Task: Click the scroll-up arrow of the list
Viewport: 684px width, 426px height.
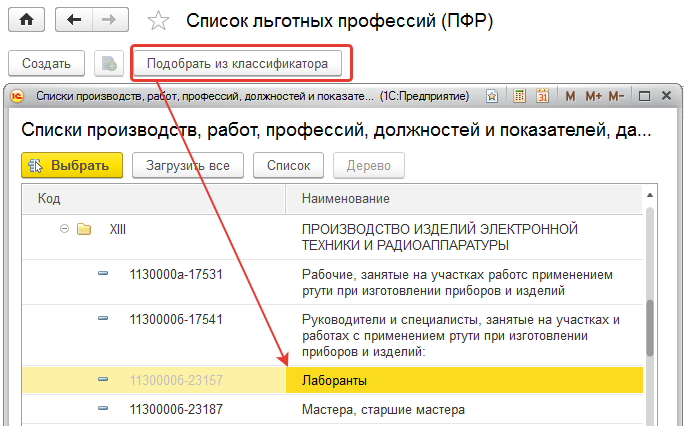Action: 650,195
